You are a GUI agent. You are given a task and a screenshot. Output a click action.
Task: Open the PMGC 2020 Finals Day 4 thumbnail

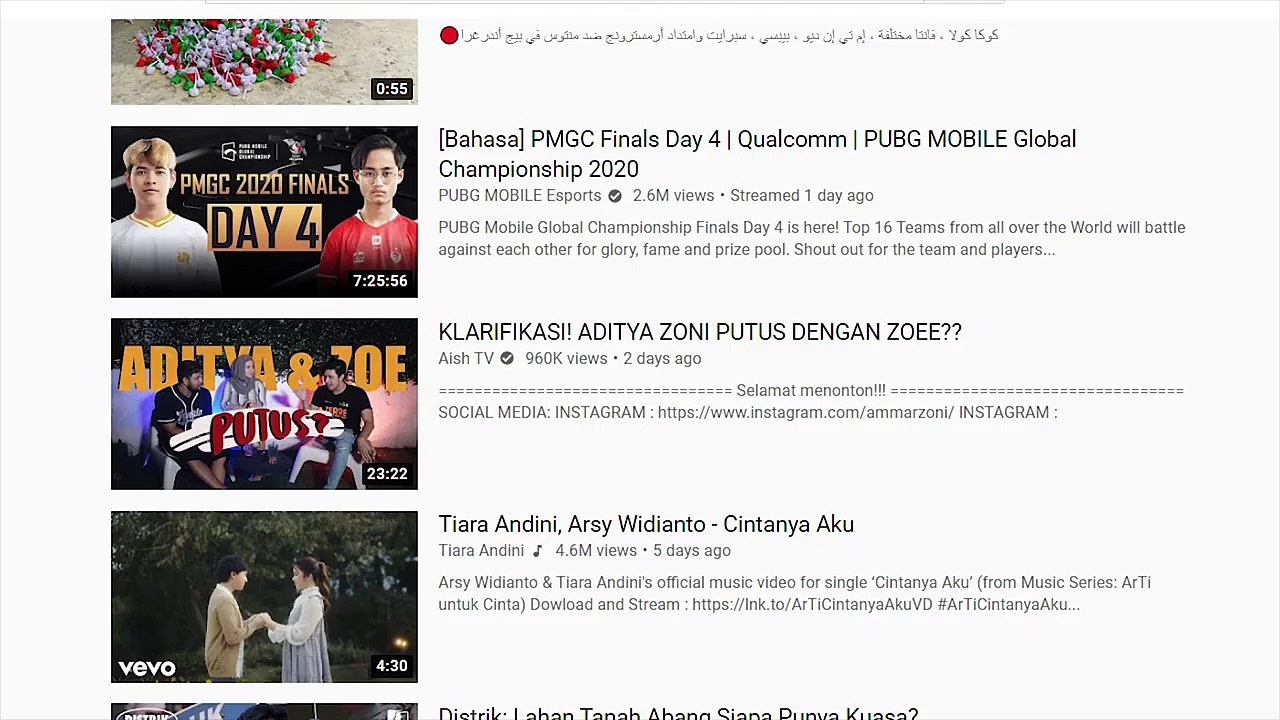click(264, 212)
